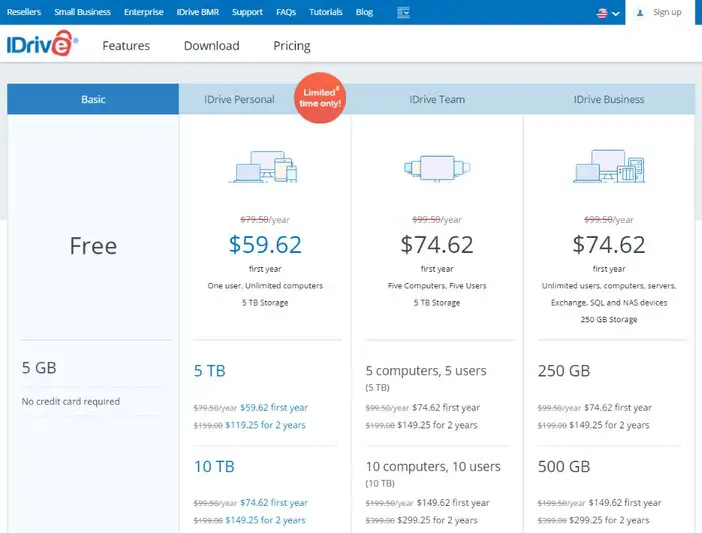The image size is (702, 533).
Task: Select 10 computers, 10 users heading
Action: 433,466
